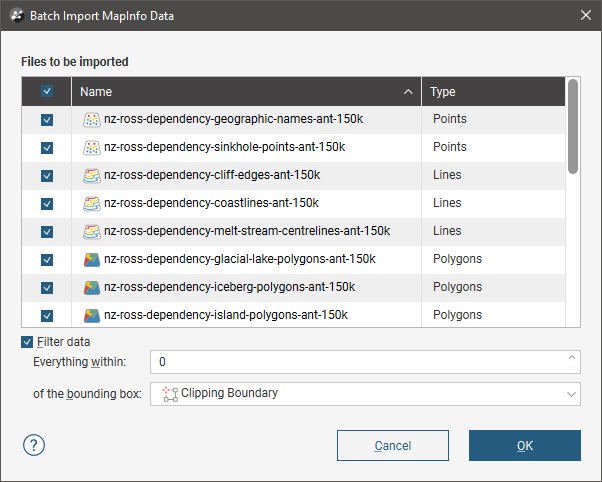Click the lines icon beside cliff-edges file
The width and height of the screenshot is (602, 482).
click(92, 175)
